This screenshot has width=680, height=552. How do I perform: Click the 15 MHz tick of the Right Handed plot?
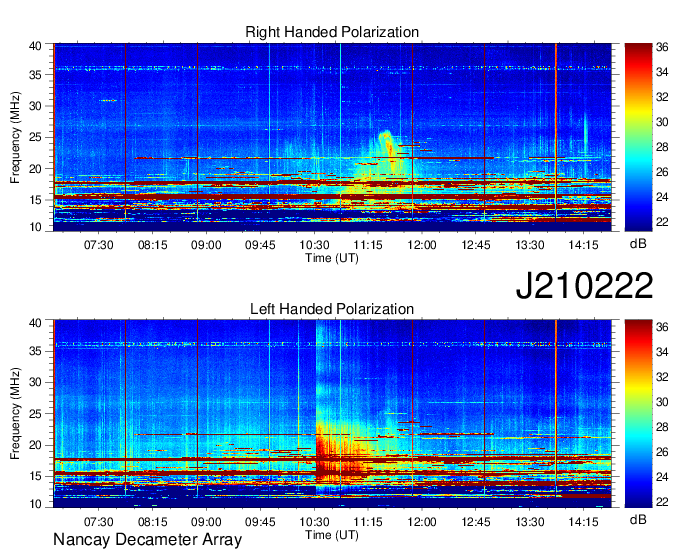[x=35, y=200]
